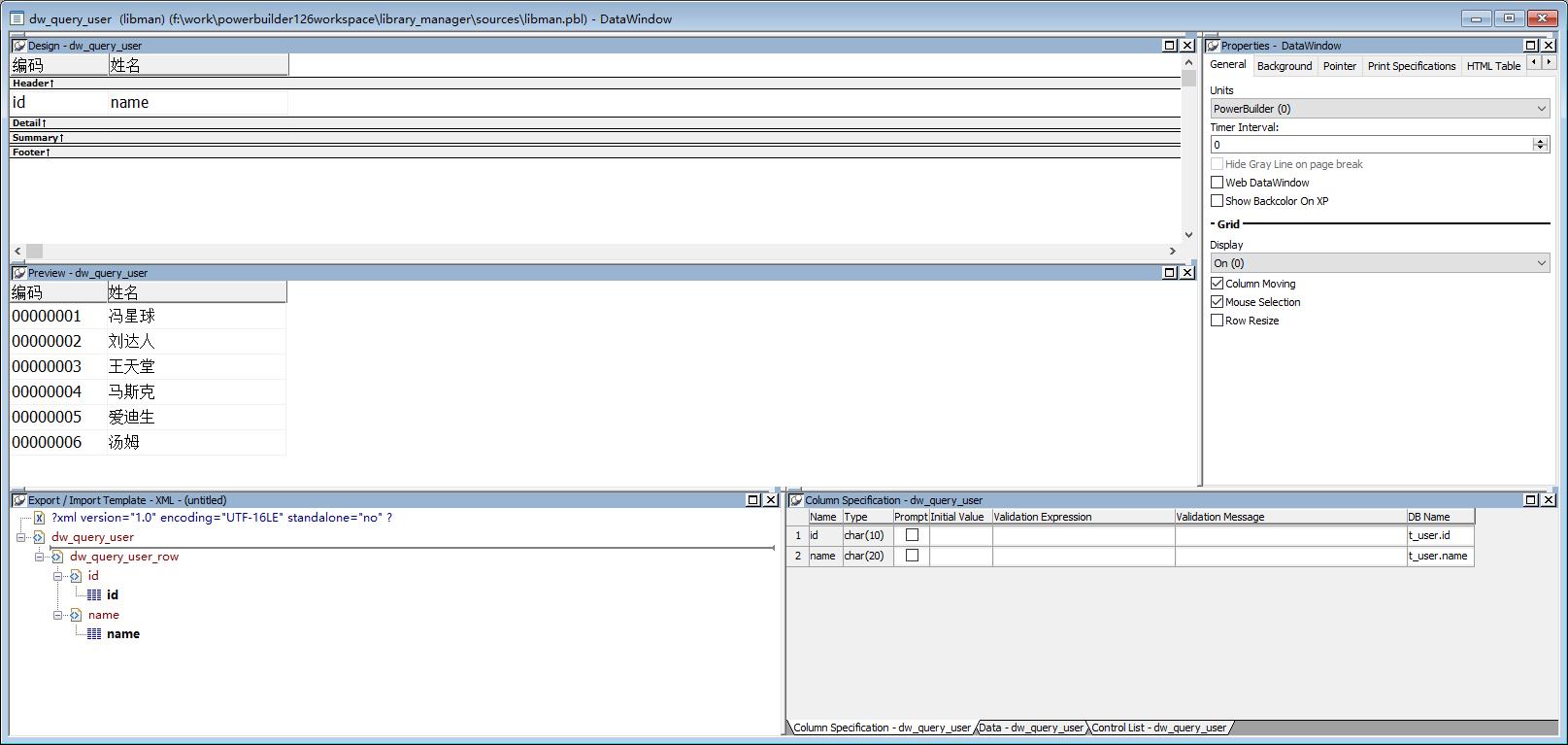
Task: Open the Print Specifications tab
Action: point(1412,66)
